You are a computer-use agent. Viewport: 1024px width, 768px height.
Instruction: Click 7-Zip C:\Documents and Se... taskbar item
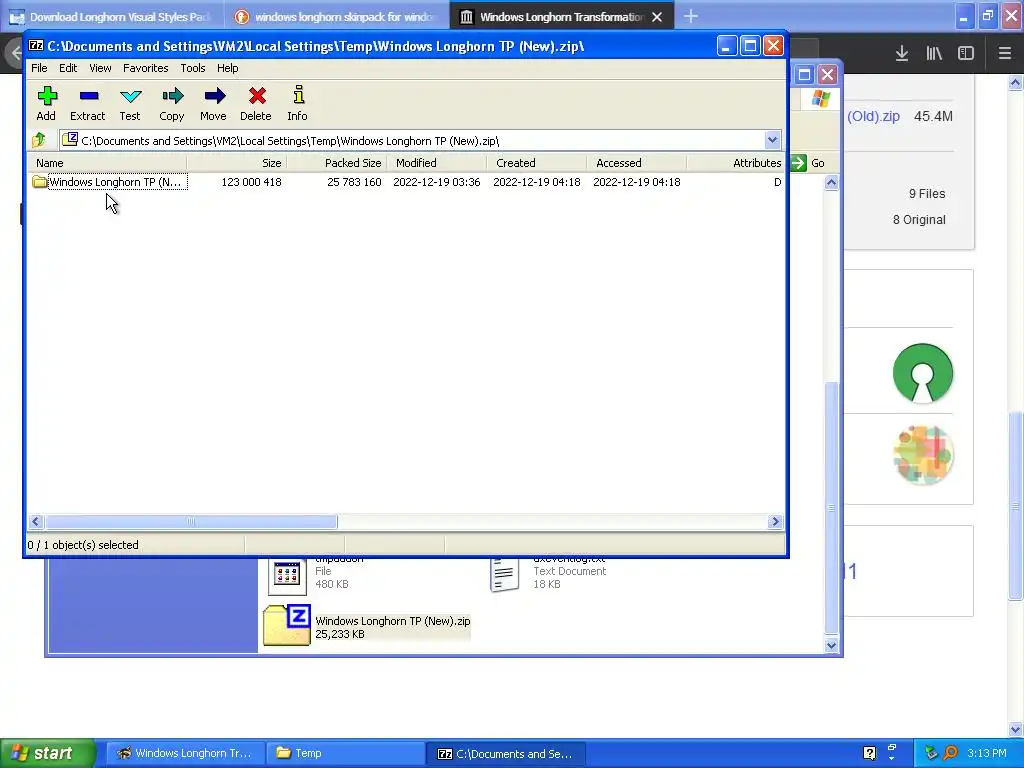[505, 753]
